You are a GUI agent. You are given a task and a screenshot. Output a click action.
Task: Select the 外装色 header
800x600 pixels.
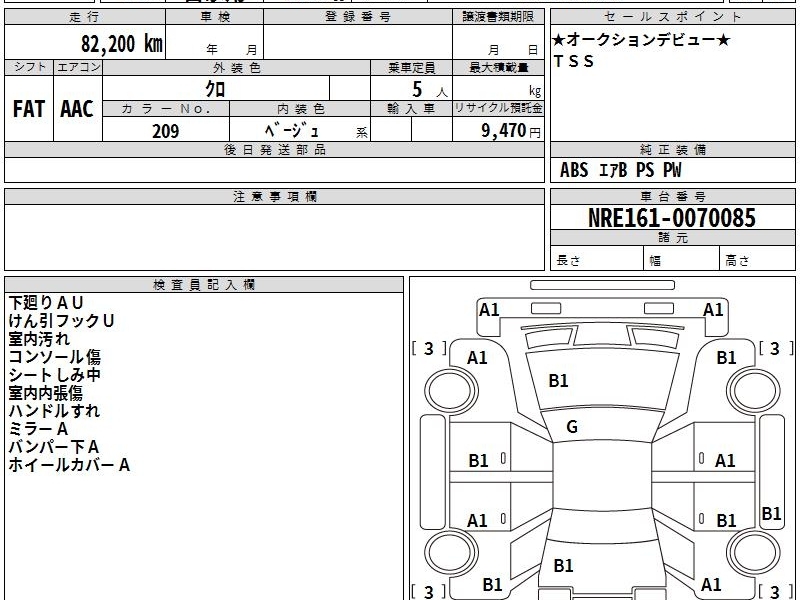pos(236,68)
